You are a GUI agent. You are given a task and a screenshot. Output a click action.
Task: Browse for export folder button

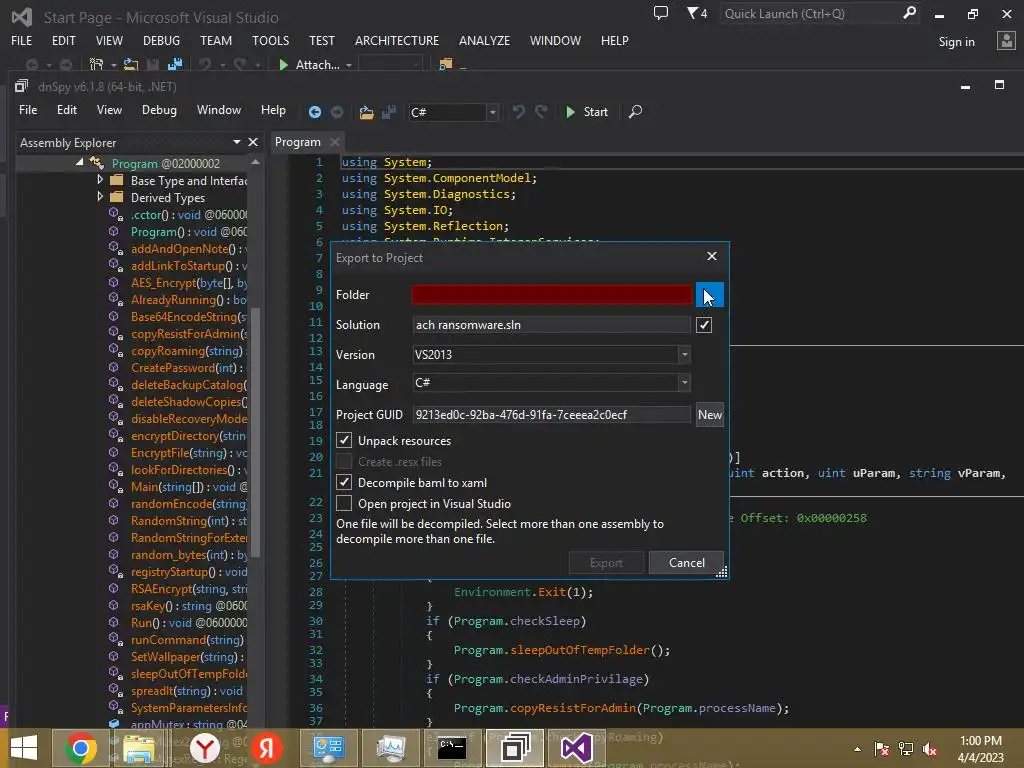tap(709, 295)
